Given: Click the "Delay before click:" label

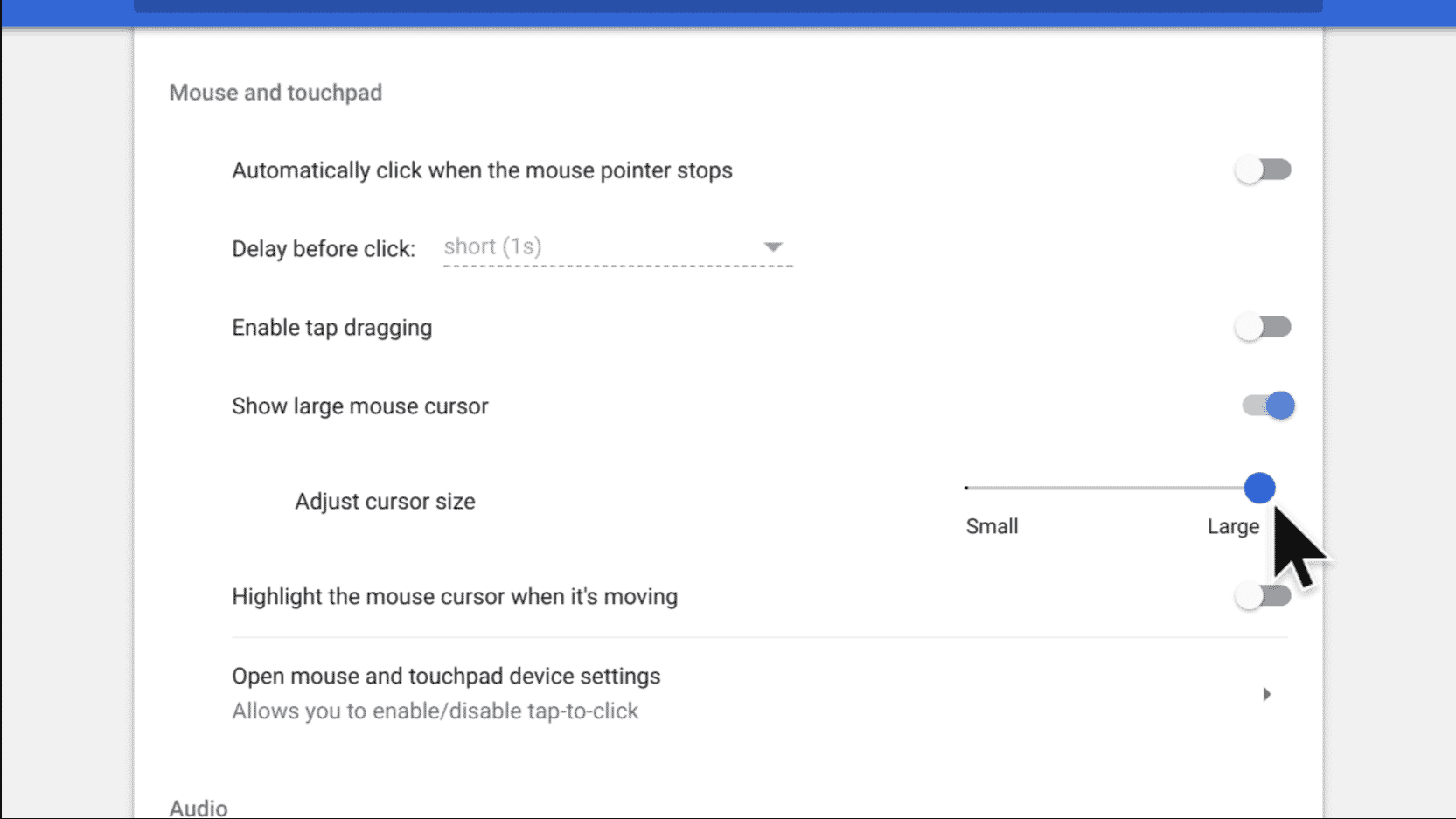Looking at the screenshot, I should coord(323,249).
